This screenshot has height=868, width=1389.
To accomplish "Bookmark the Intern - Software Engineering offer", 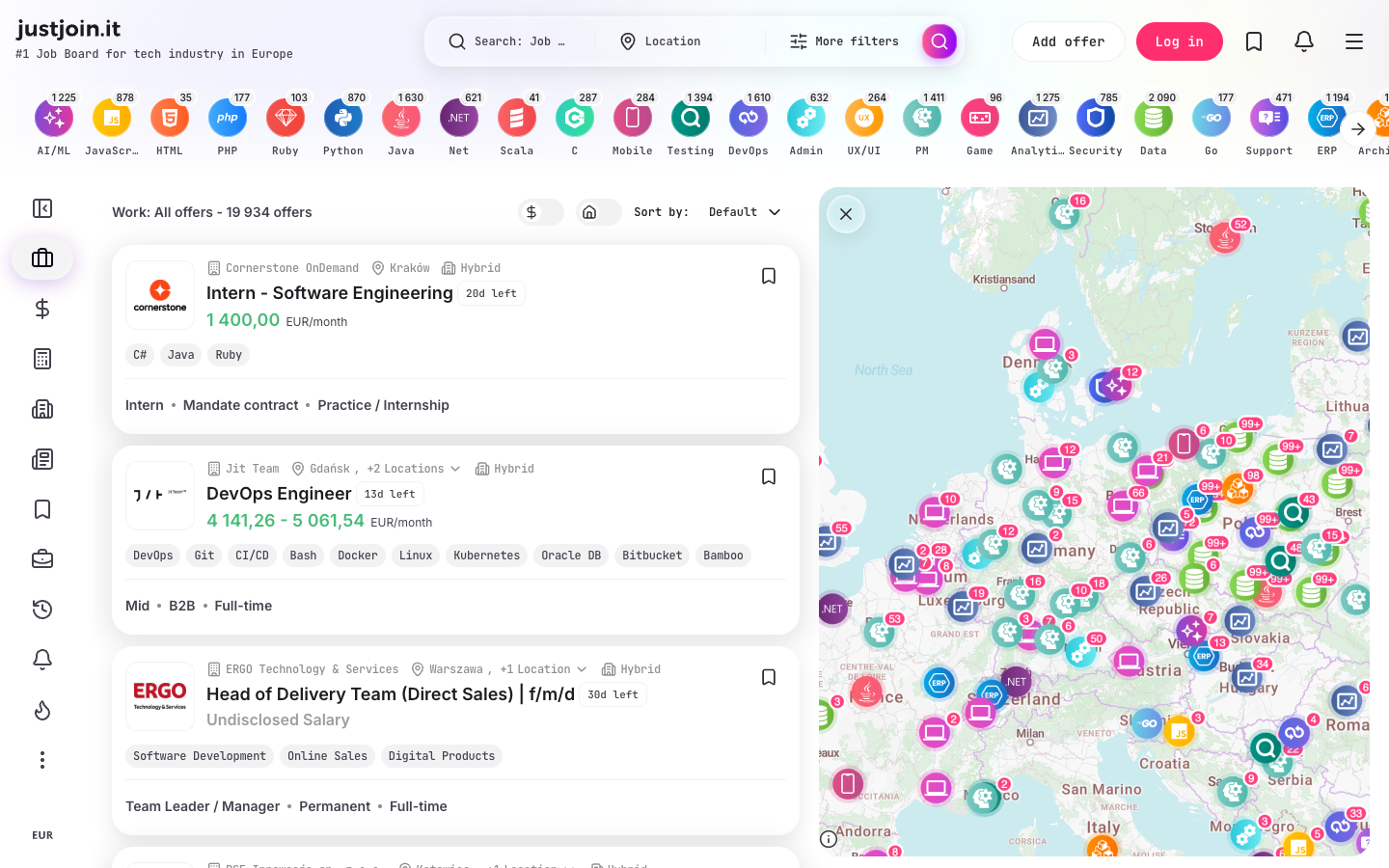I will (769, 276).
